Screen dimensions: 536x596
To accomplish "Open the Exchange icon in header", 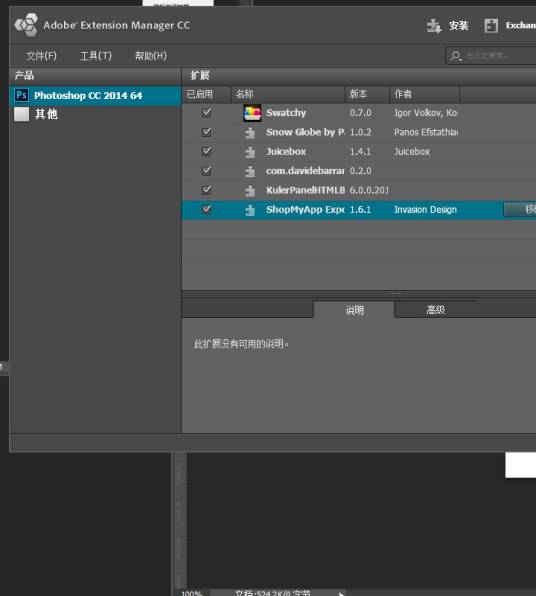I will pyautogui.click(x=491, y=26).
